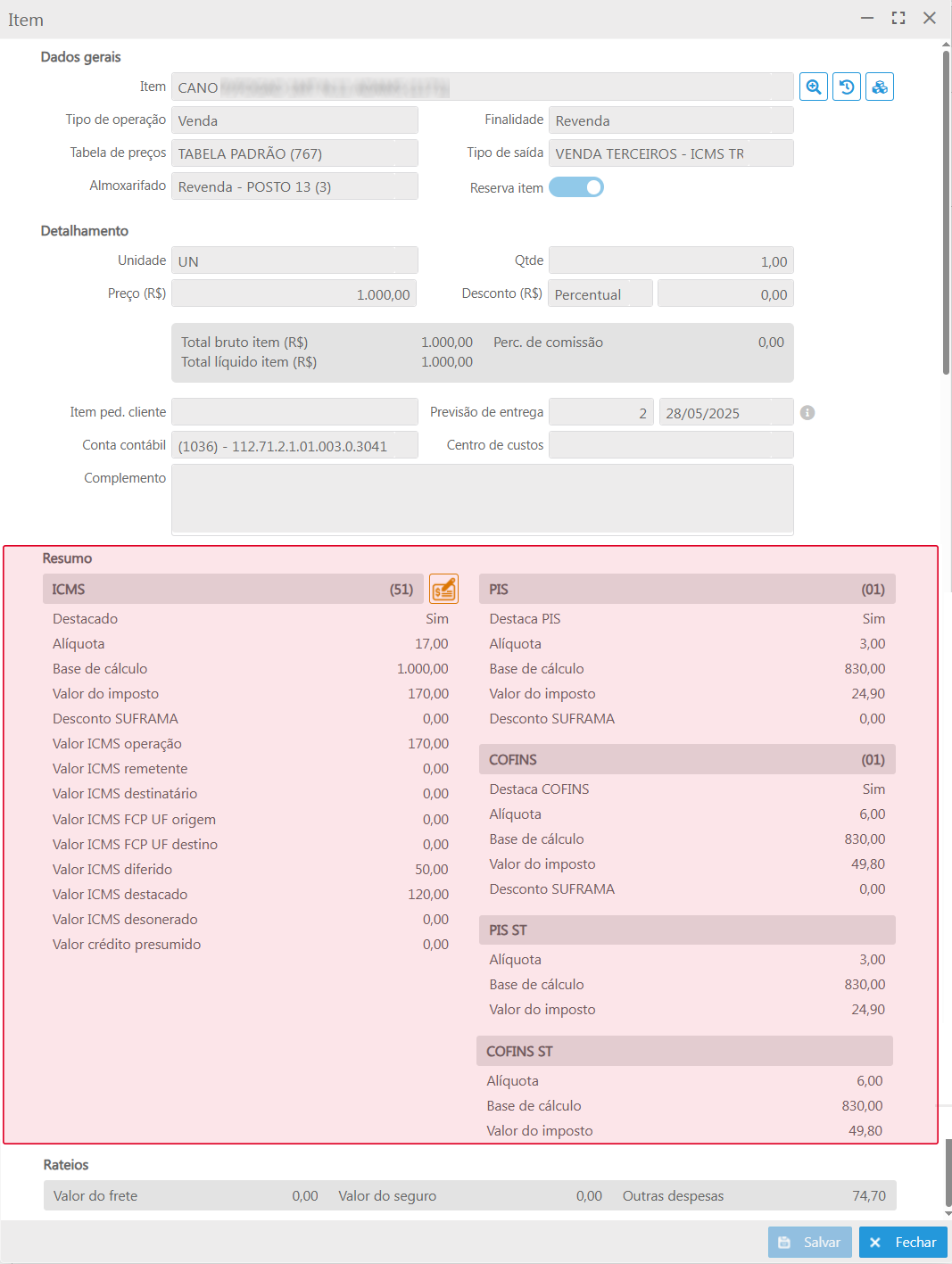Click the Salvar button

809,1242
